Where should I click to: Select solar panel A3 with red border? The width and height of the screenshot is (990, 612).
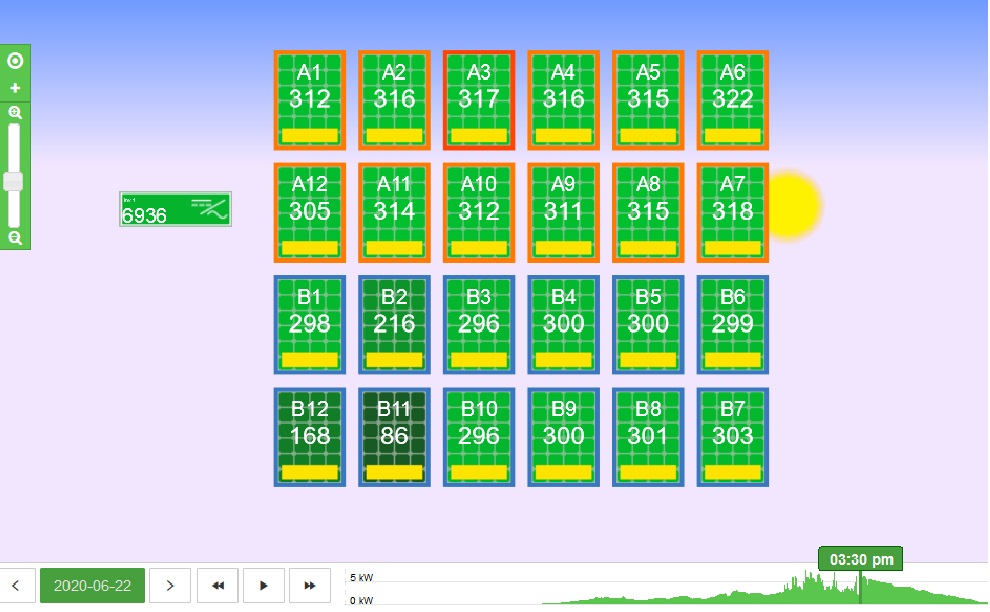[479, 100]
